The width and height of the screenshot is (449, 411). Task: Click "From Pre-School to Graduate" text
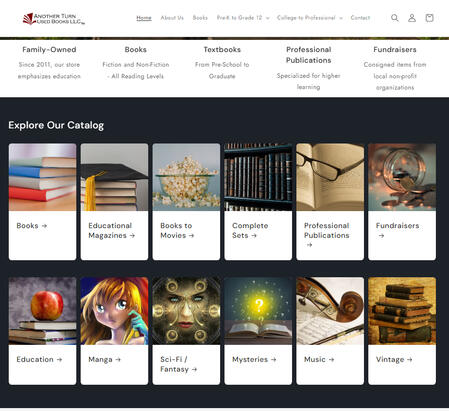click(222, 70)
